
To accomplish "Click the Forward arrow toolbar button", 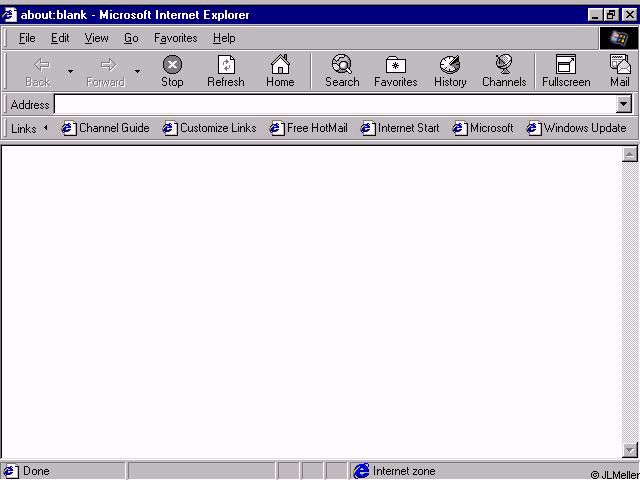I will coord(105,71).
